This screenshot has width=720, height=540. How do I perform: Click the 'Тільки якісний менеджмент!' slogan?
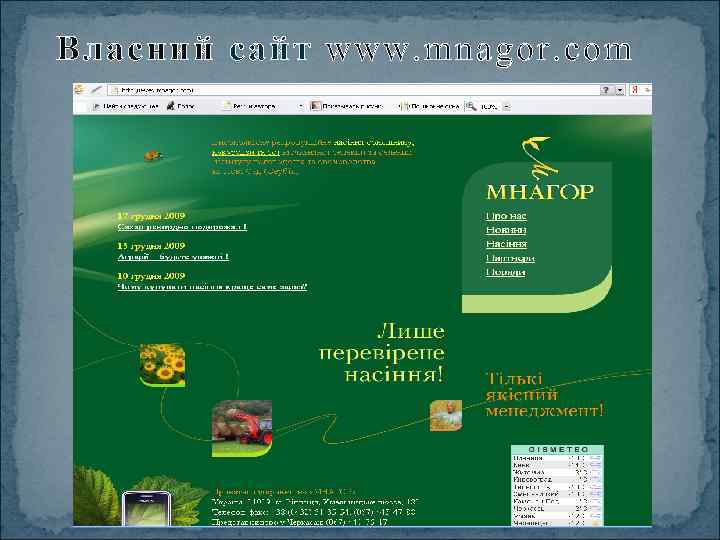tap(544, 394)
